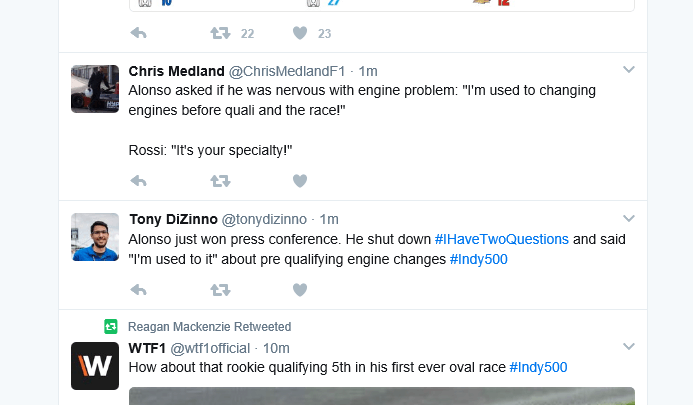
Task: Open Chris Medland's profile picture
Action: [x=95, y=88]
